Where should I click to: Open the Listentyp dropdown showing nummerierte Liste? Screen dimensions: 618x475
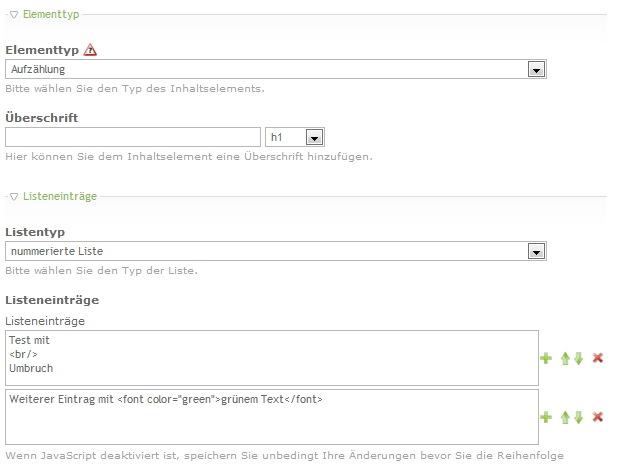(276, 251)
